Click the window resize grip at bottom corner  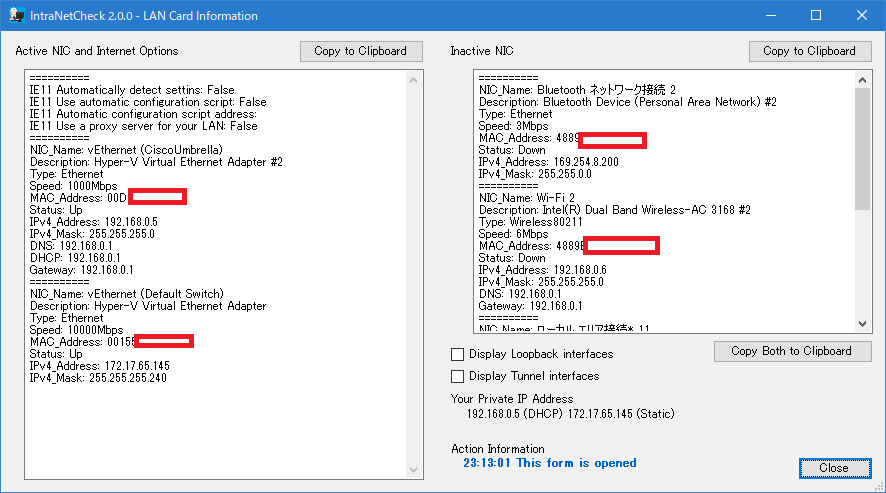879,486
